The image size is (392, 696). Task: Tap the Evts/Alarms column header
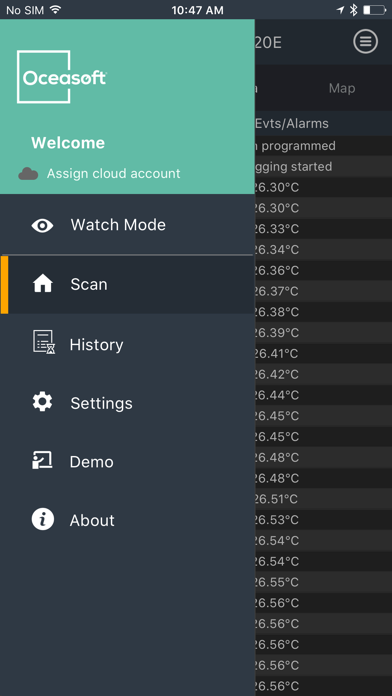(292, 123)
